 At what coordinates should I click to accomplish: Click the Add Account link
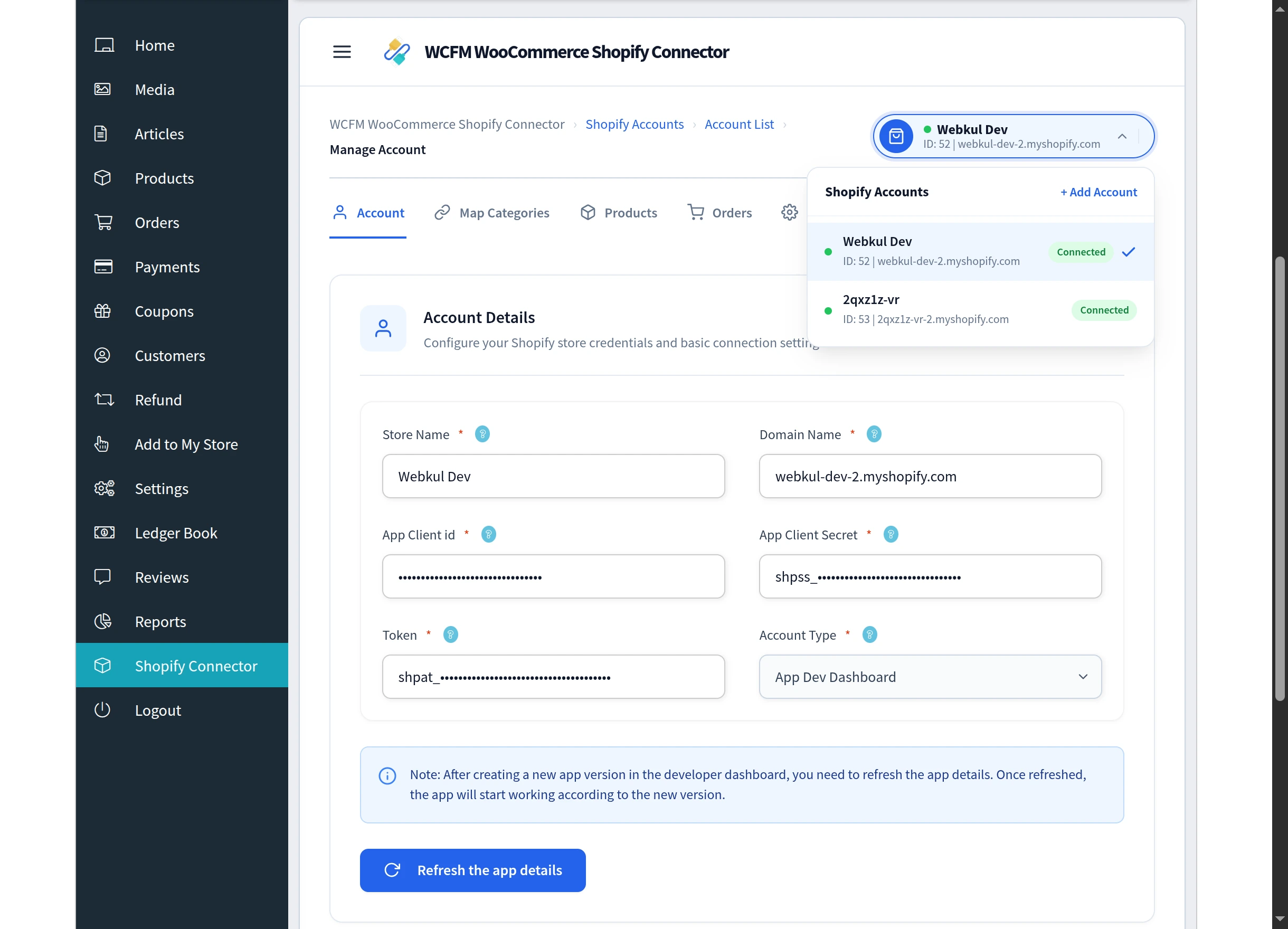[x=1098, y=192]
